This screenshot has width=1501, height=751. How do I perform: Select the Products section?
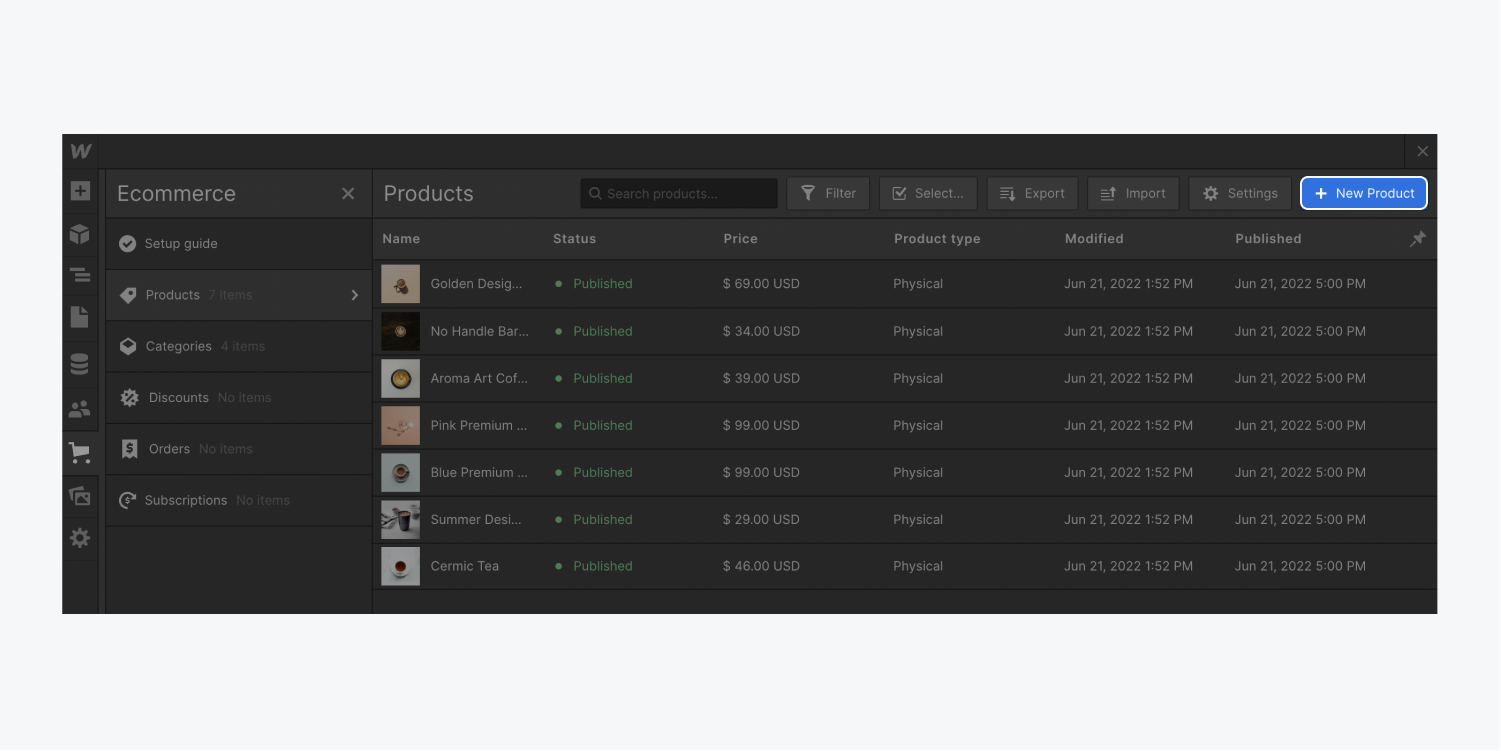click(x=239, y=295)
